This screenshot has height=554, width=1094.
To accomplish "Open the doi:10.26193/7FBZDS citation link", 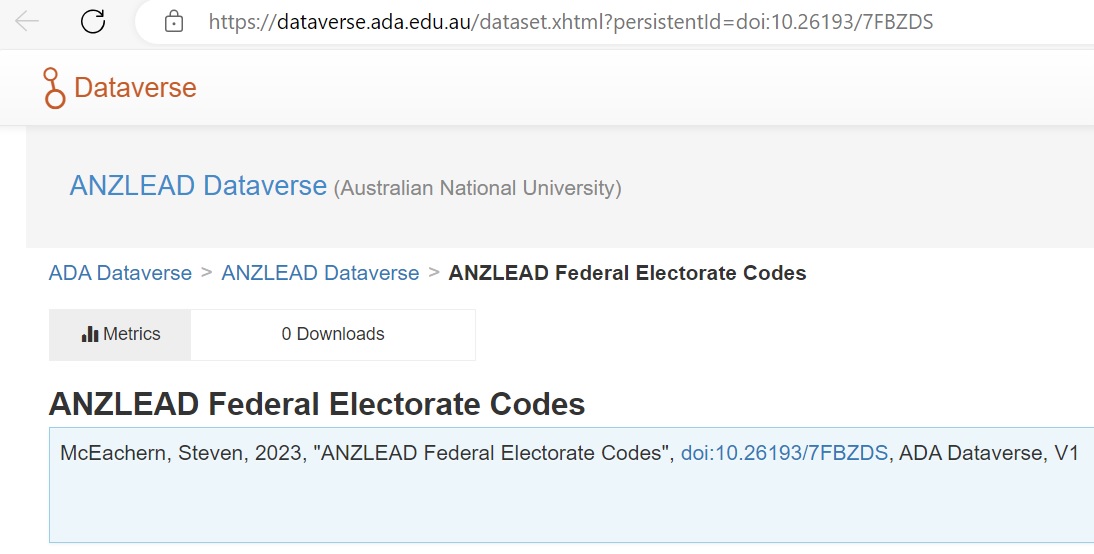I will click(784, 454).
